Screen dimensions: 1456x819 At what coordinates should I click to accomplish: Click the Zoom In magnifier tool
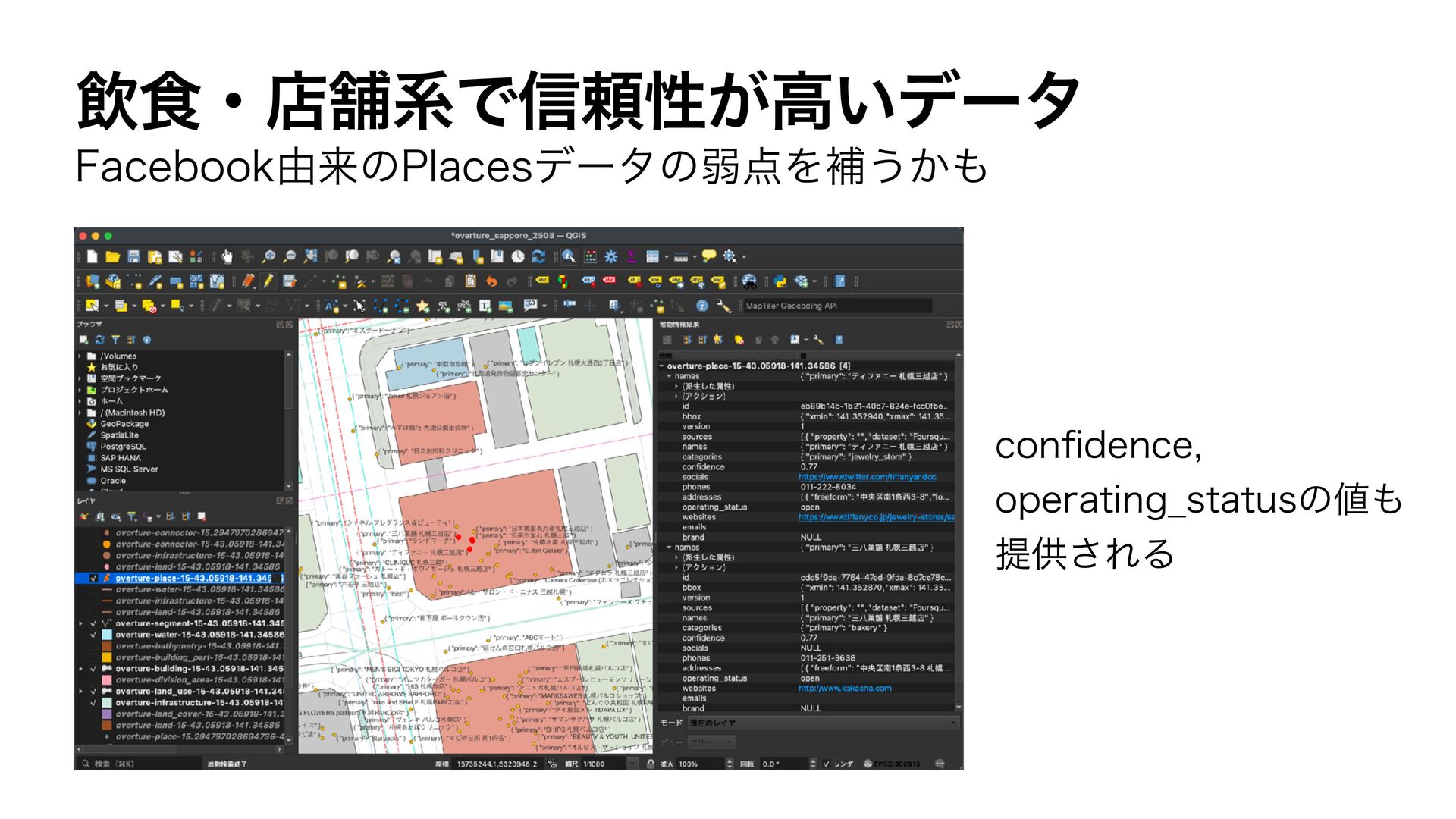point(268,257)
